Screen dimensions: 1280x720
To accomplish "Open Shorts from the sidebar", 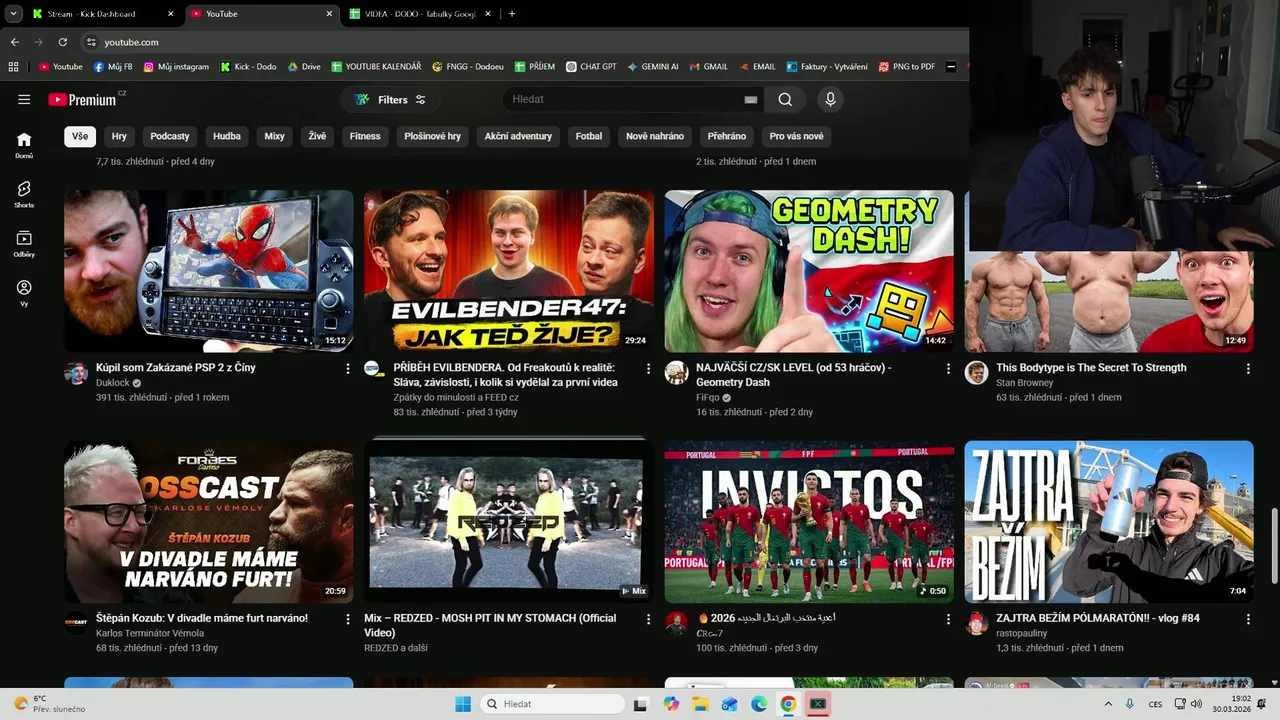I will (x=24, y=194).
